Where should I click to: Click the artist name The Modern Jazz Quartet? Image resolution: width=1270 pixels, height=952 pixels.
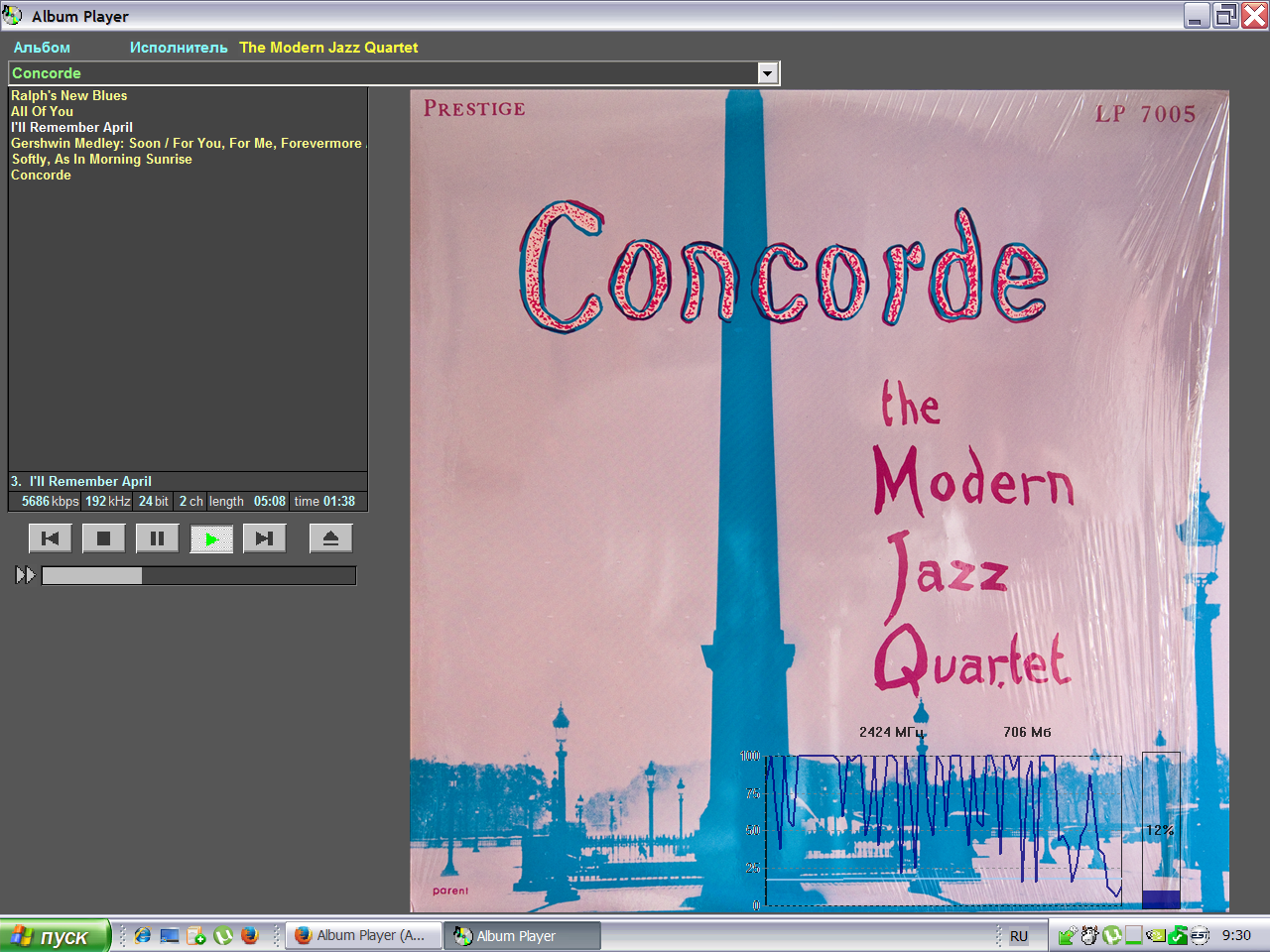(x=328, y=48)
